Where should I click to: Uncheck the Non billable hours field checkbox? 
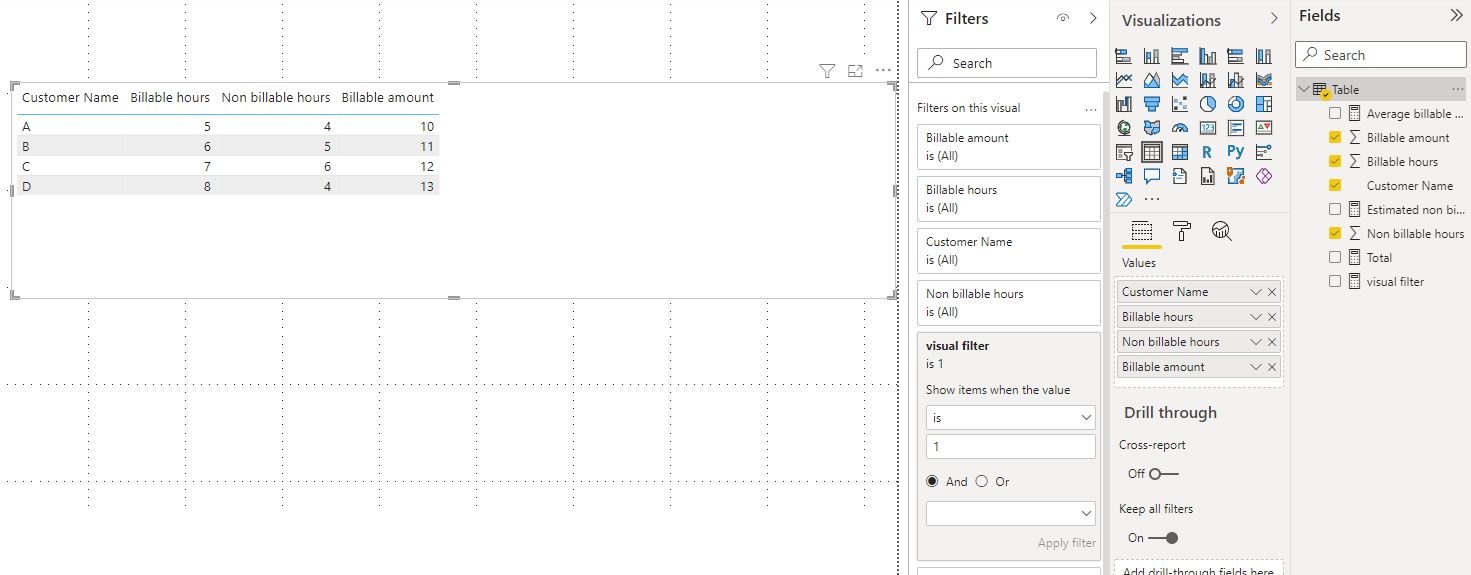click(1335, 234)
